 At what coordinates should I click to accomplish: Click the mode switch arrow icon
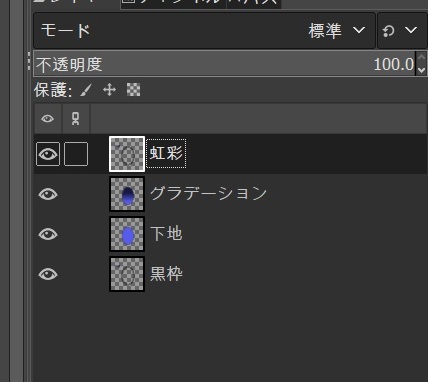click(389, 31)
